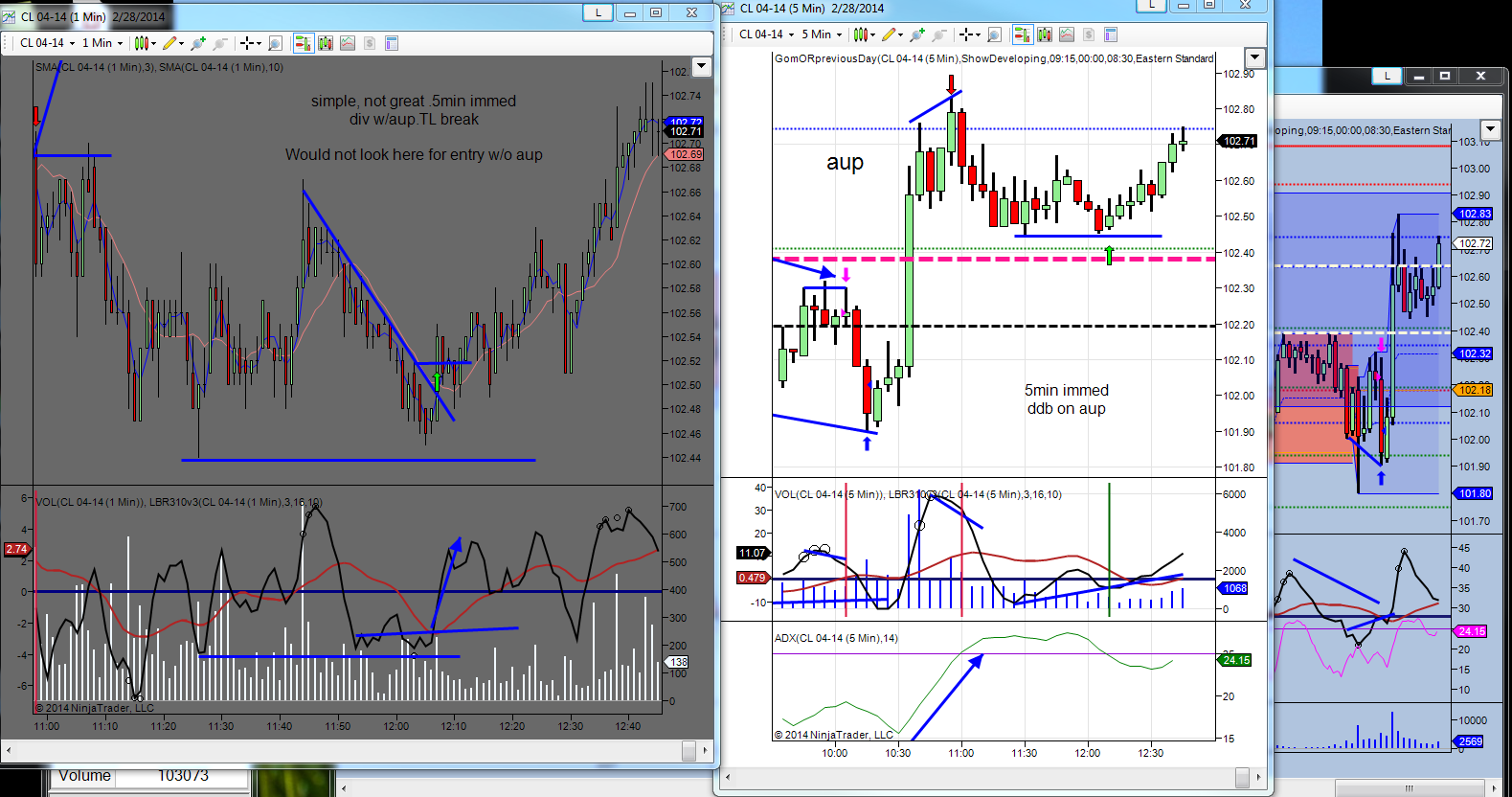Click red 102.69 price marker on 1 Min scale
Image resolution: width=1512 pixels, height=797 pixels.
tap(686, 154)
